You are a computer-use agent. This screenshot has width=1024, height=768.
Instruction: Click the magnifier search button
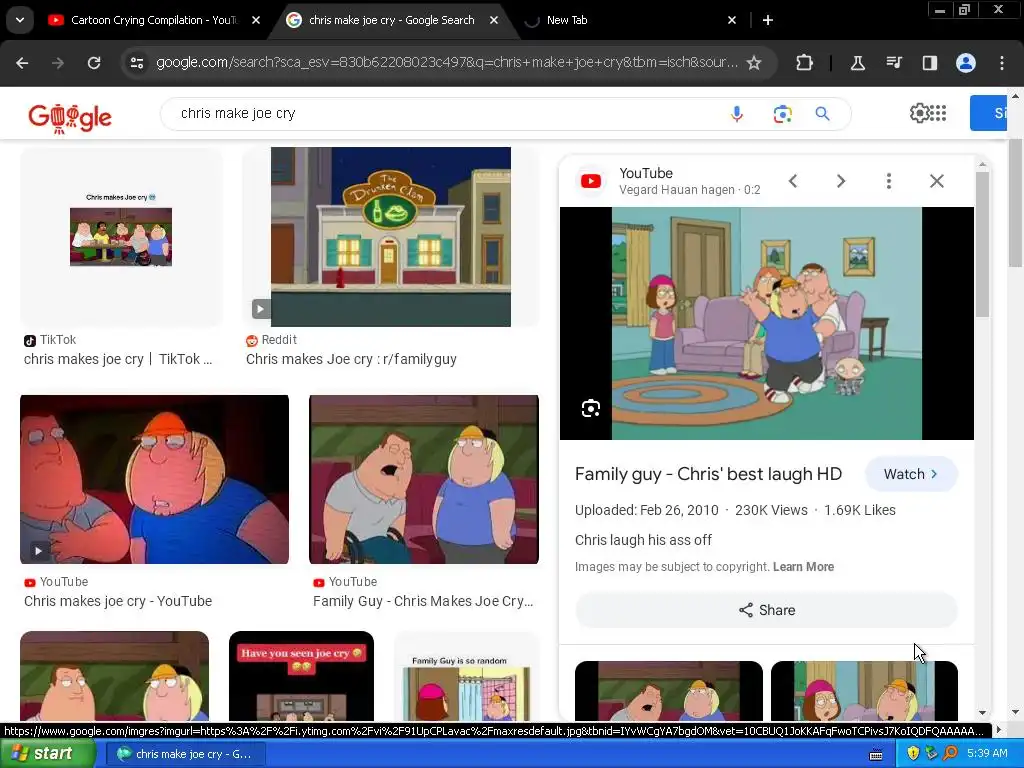823,114
